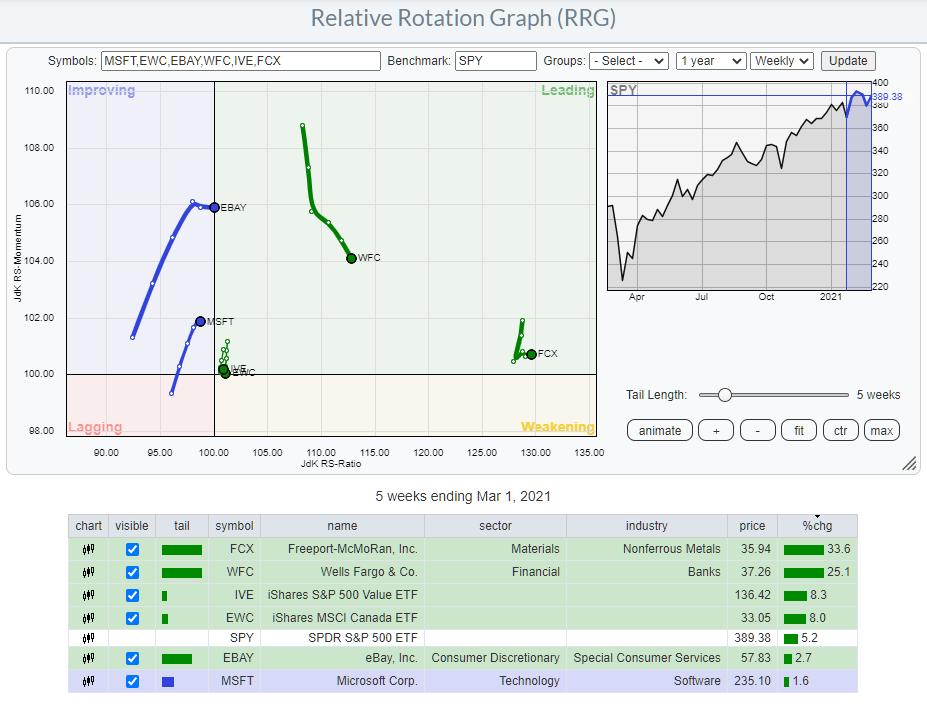Open the Weekly interval dropdown
This screenshot has height=713, width=927.
pyautogui.click(x=781, y=61)
